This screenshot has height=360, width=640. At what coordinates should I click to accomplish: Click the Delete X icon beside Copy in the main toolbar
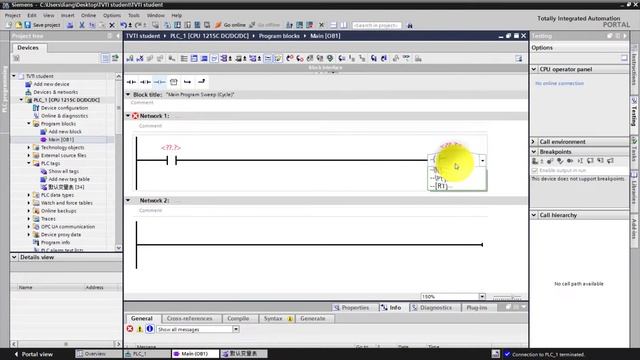112,25
